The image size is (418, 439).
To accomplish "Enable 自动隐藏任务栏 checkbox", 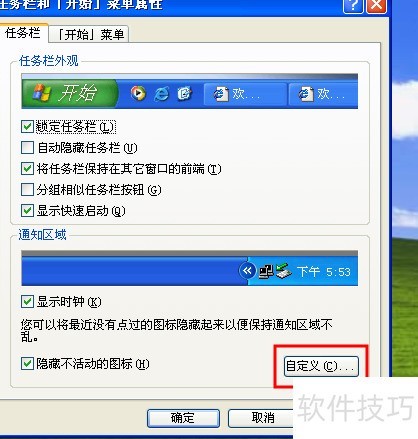I will coord(27,147).
